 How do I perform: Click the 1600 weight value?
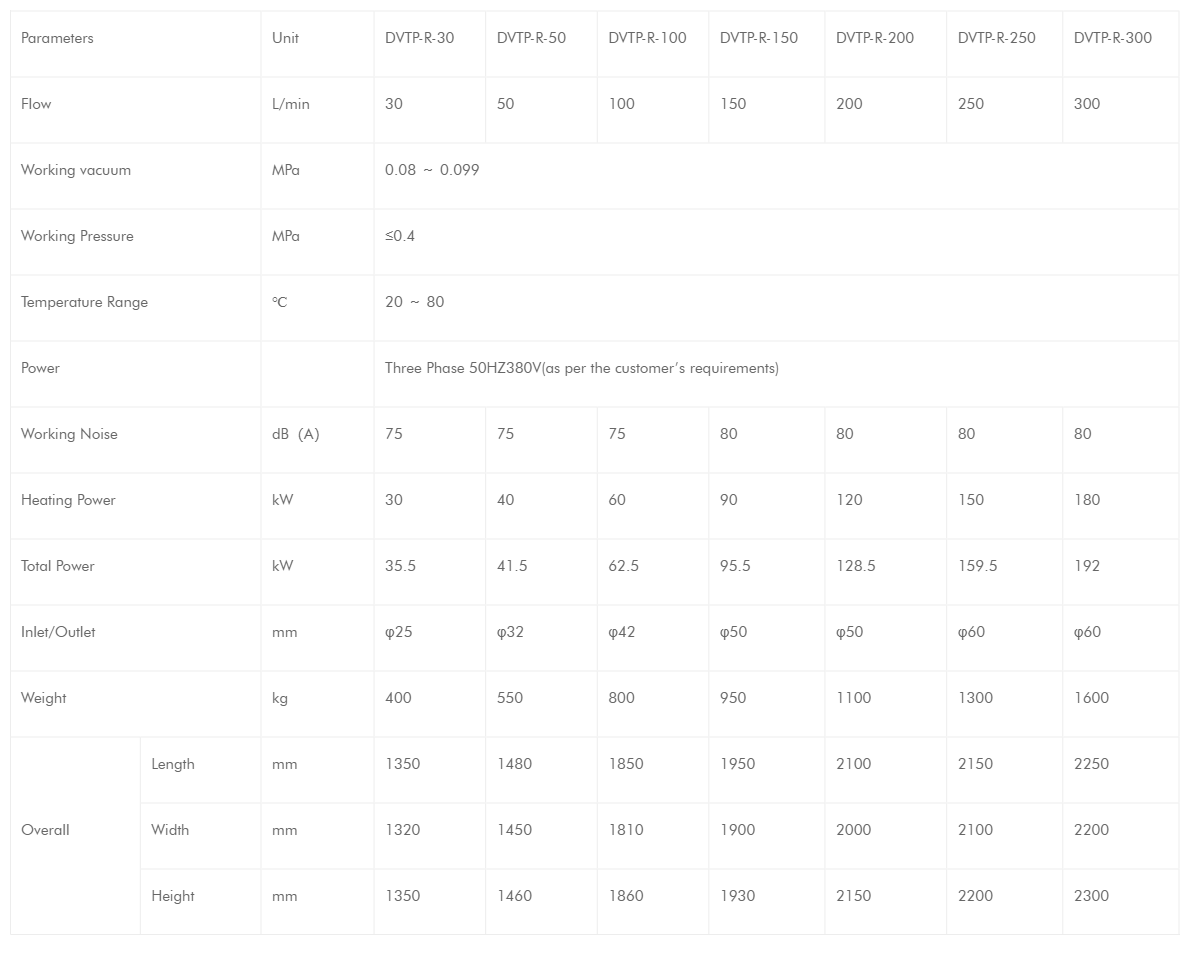[x=1091, y=698]
